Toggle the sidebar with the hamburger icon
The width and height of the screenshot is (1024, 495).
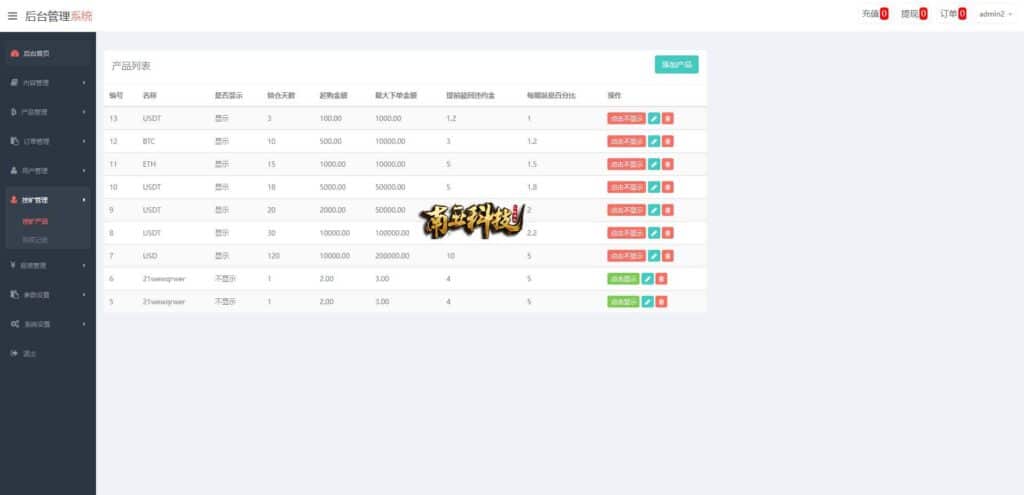[x=12, y=16]
